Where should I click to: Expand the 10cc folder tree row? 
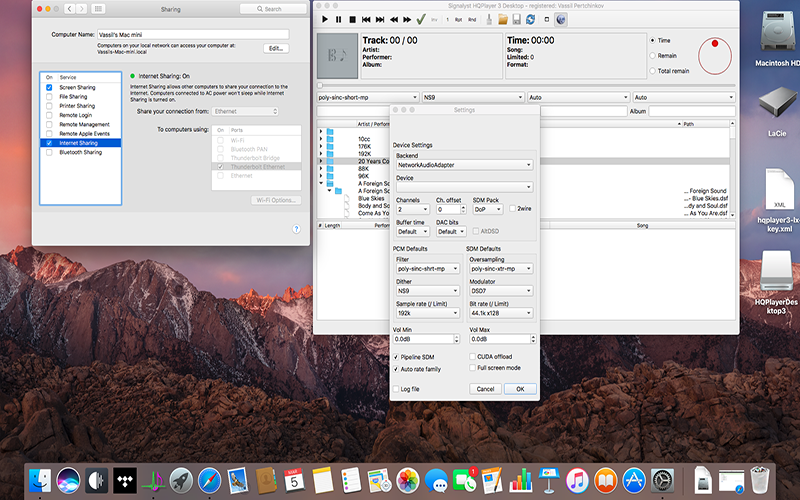(x=321, y=139)
